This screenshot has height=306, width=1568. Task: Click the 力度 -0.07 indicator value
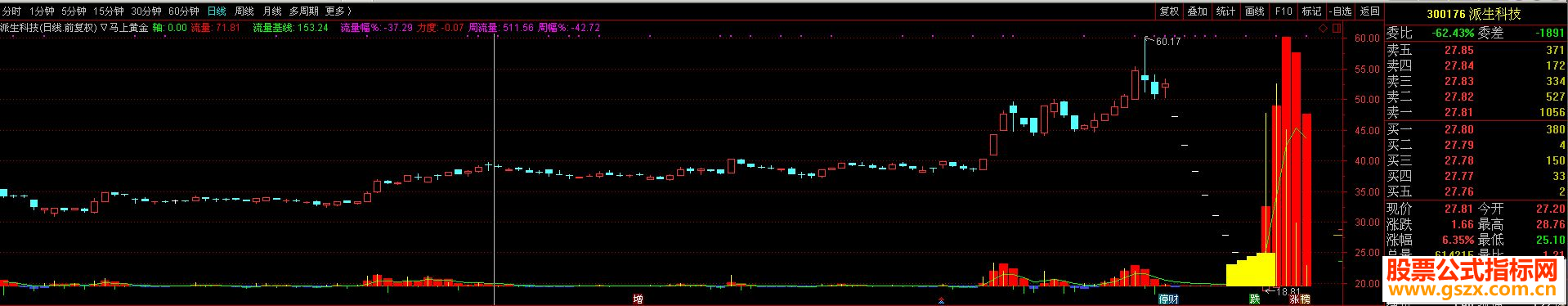click(441, 27)
